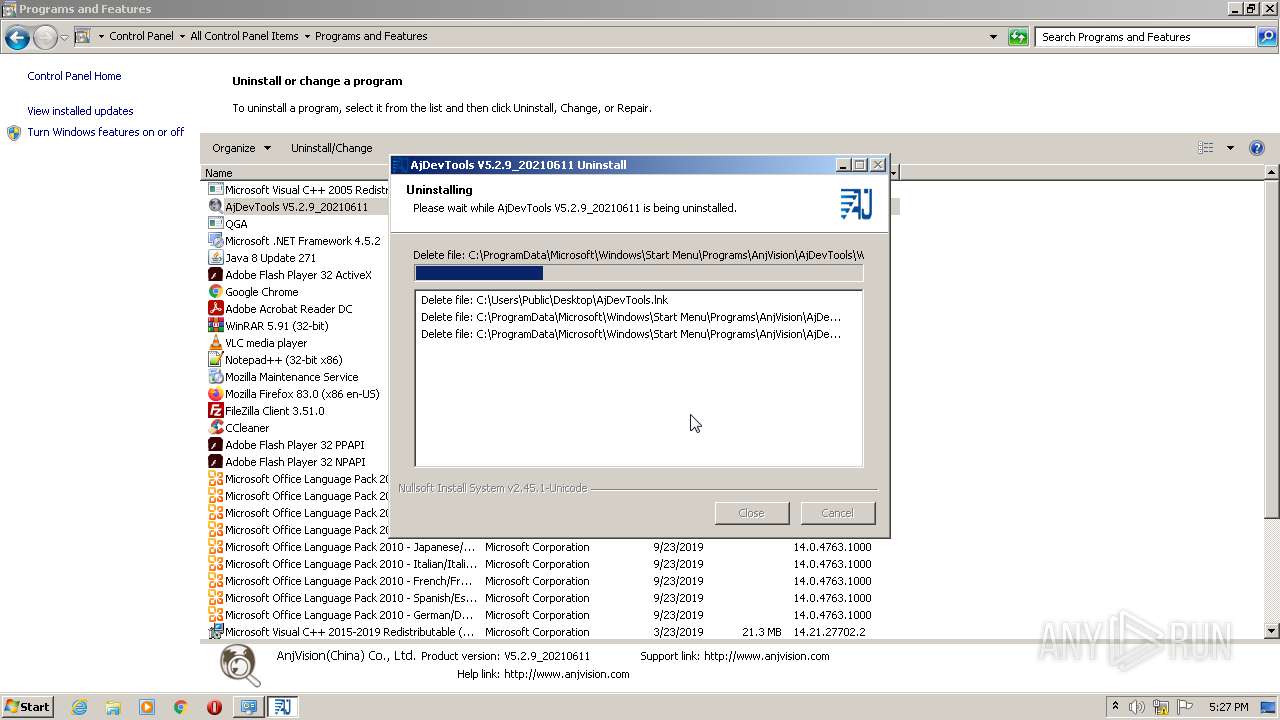The height and width of the screenshot is (720, 1280).
Task: Select Microsoft Visual C++ 2005 Redistributable entry
Action: coord(297,190)
